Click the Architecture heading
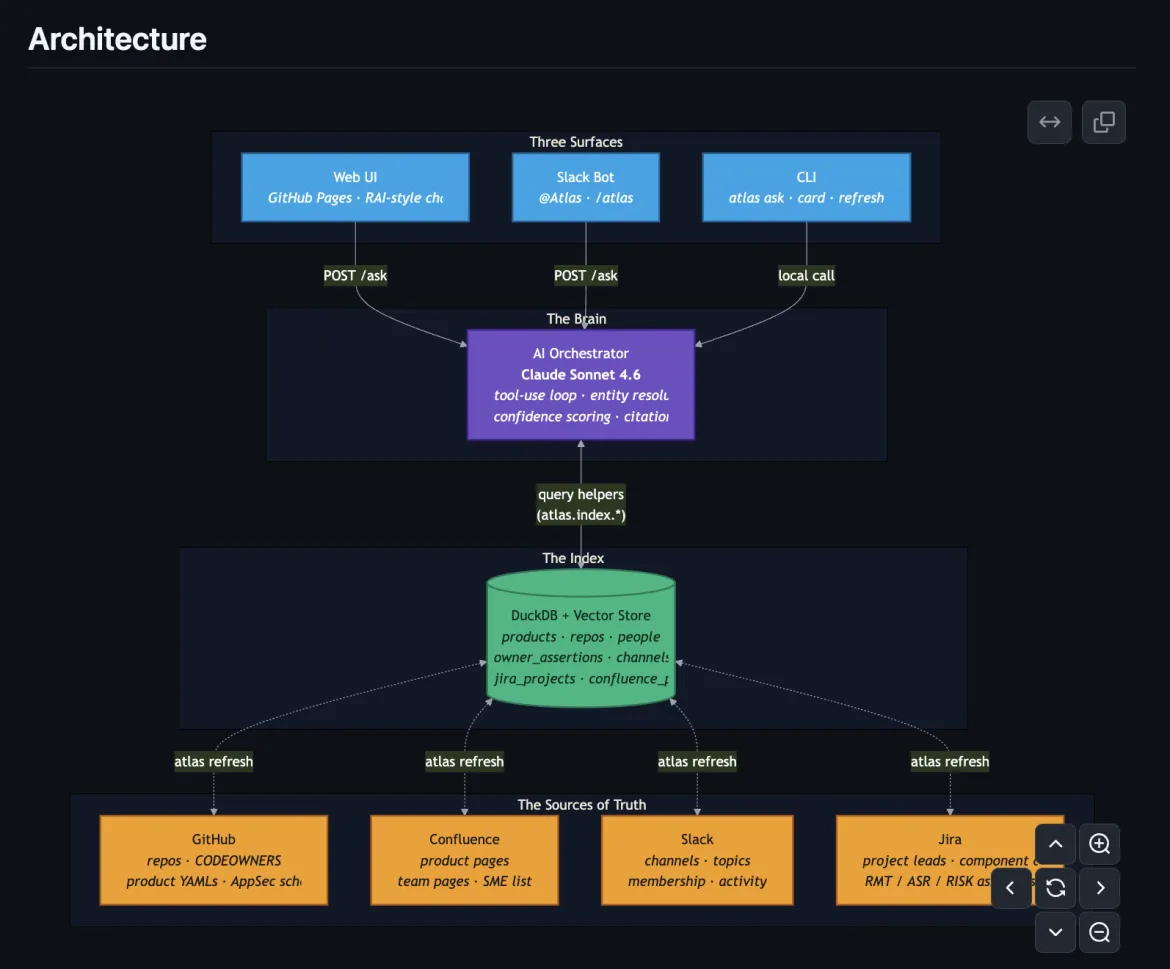 pyautogui.click(x=117, y=39)
